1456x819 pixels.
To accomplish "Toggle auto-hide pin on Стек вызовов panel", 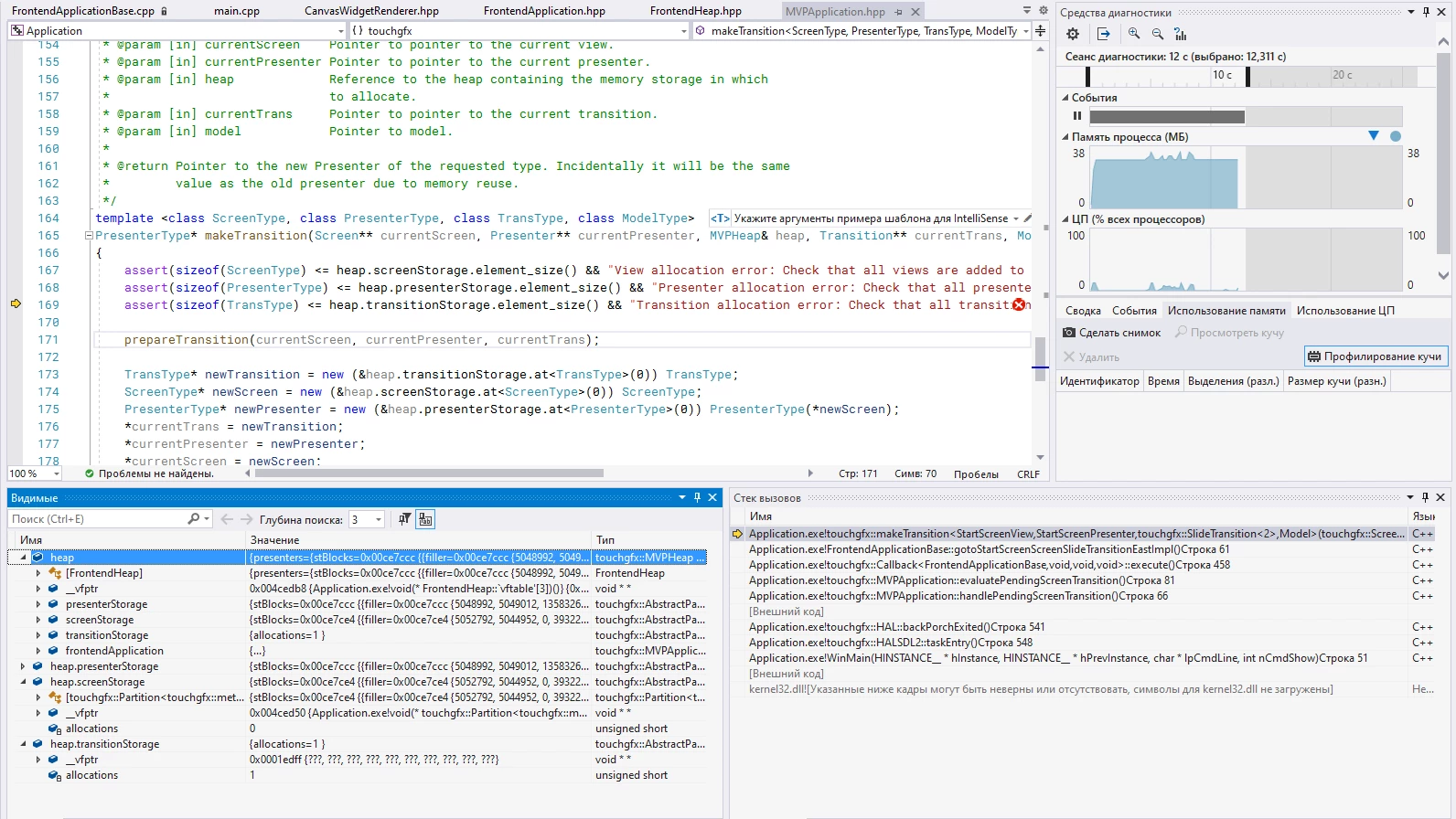I will tap(1425, 497).
